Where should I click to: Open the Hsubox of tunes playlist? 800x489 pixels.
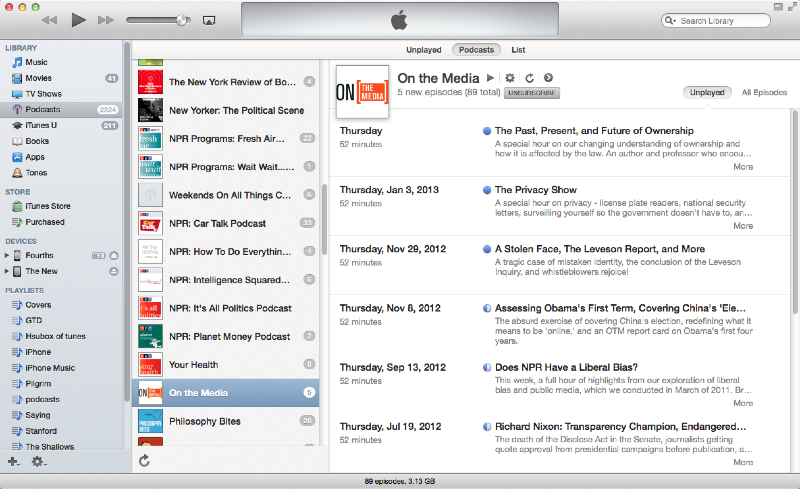pyautogui.click(x=55, y=336)
